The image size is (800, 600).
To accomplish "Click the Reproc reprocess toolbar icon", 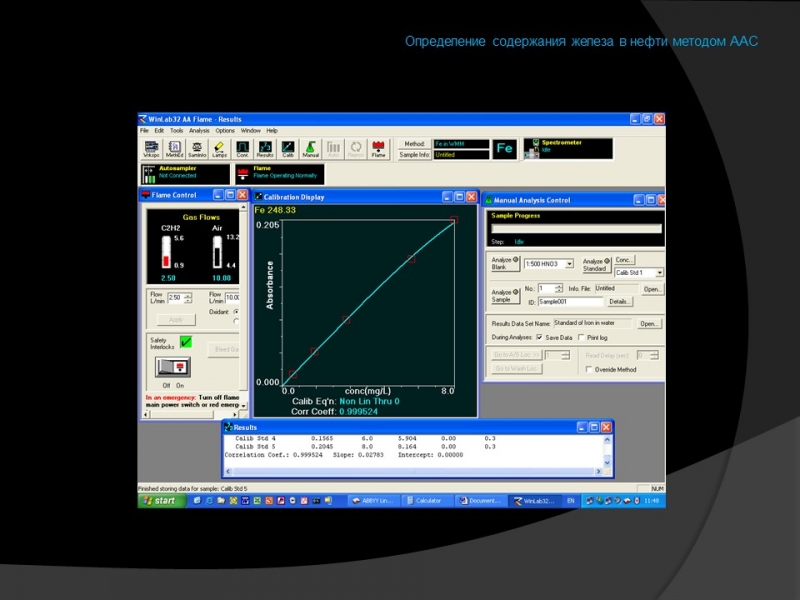I will click(x=356, y=149).
